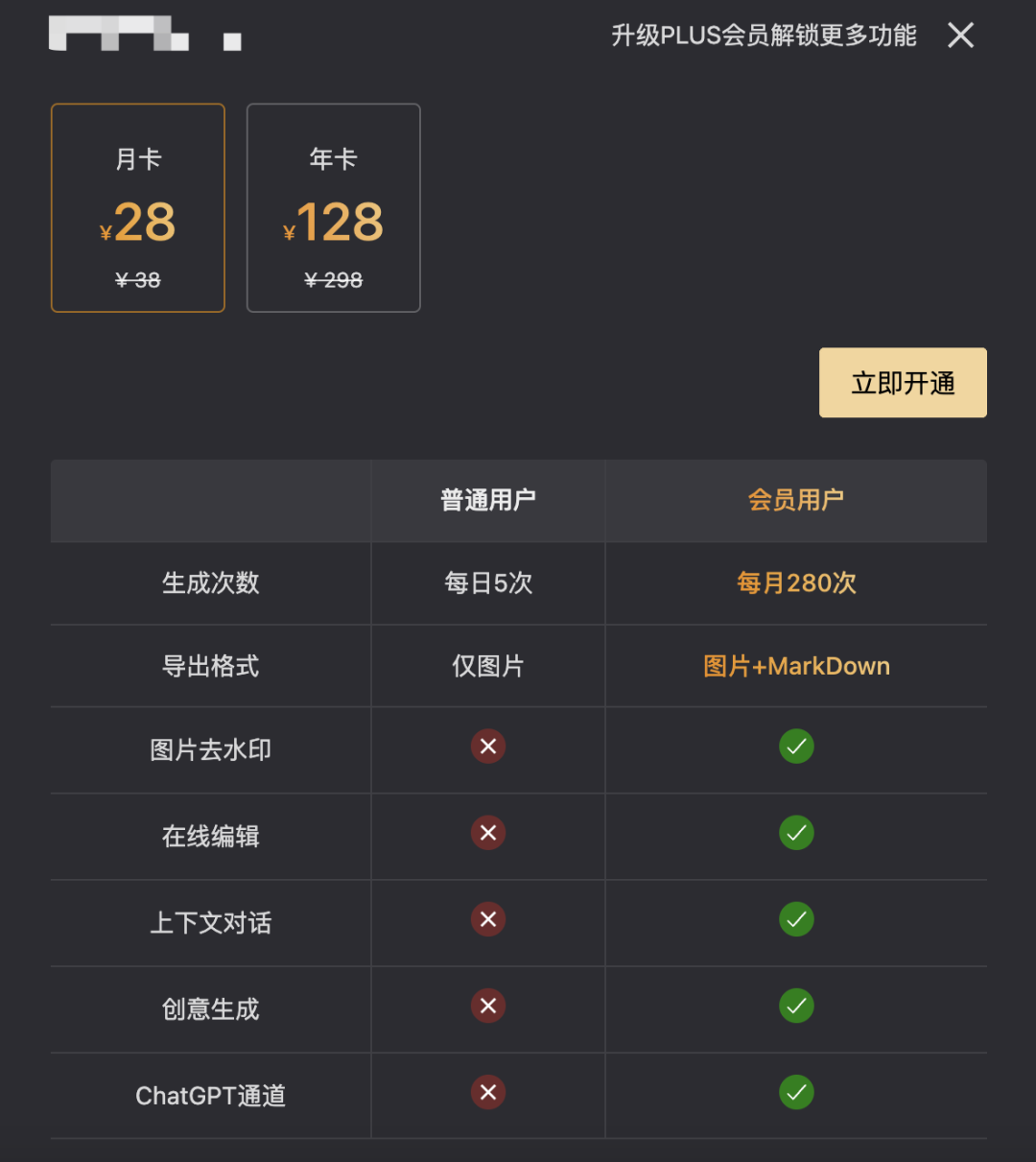
Task: Click green checkmark for ChatGPT通道
Action: 796,1092
